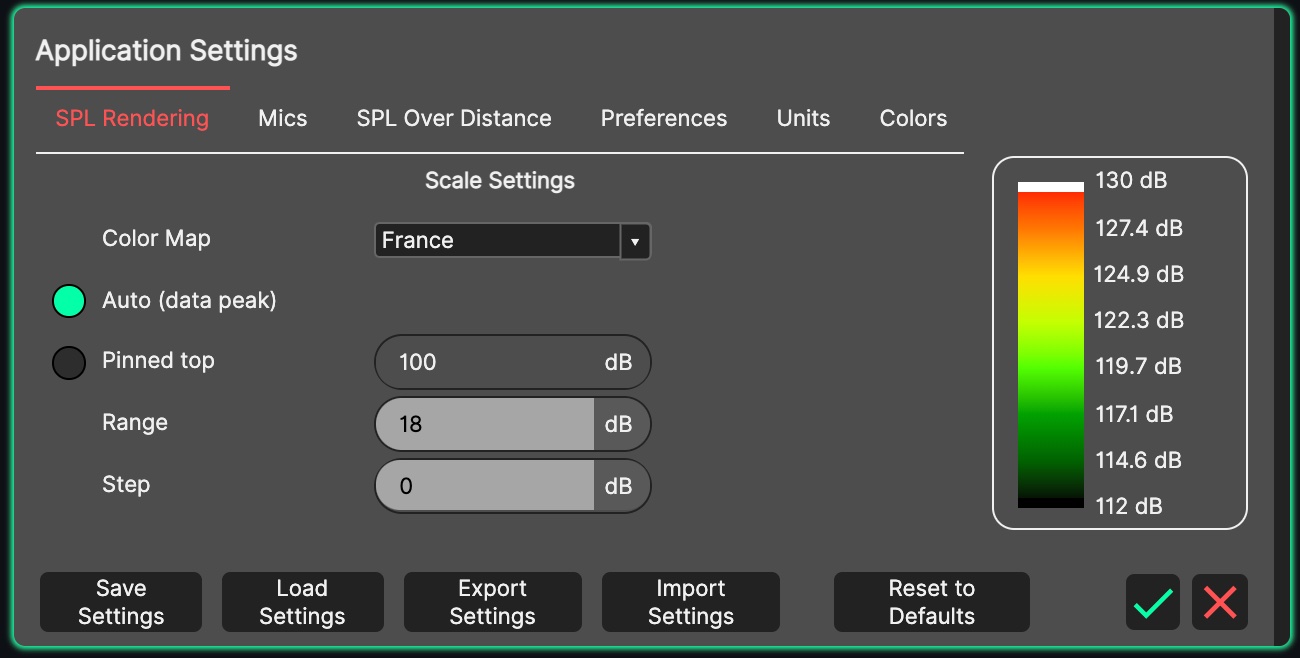Open the Colors tab
The image size is (1300, 658).
click(913, 118)
